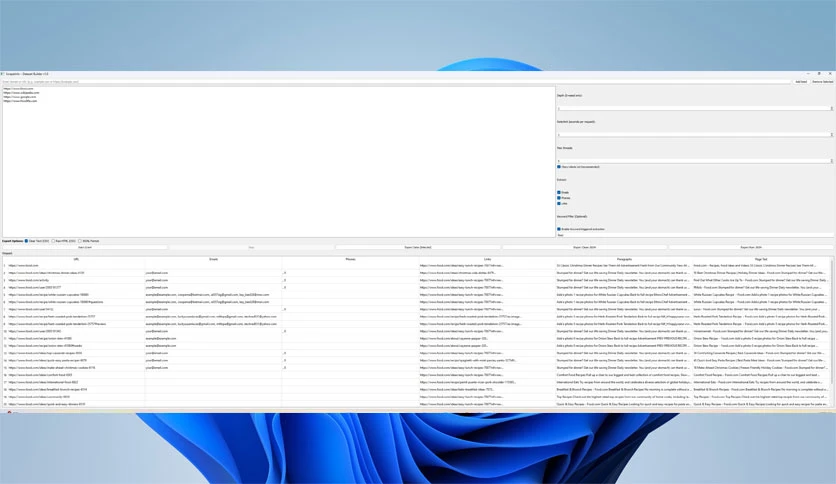836x484 pixels.
Task: Click the Ratelimit seconds per request field
Action: pos(695,135)
